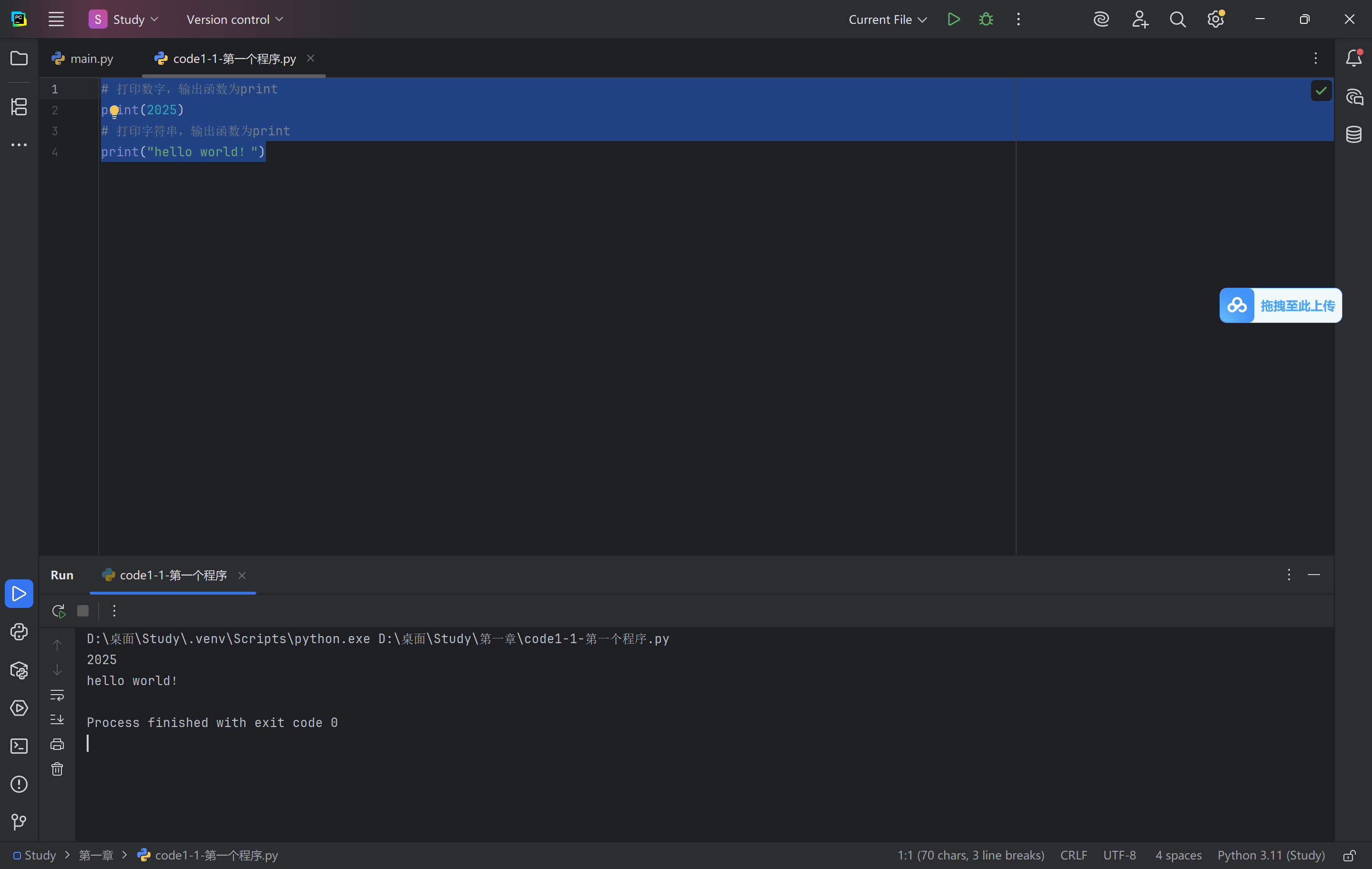1372x869 pixels.
Task: Open the Python Console tool window
Action: pos(19,631)
